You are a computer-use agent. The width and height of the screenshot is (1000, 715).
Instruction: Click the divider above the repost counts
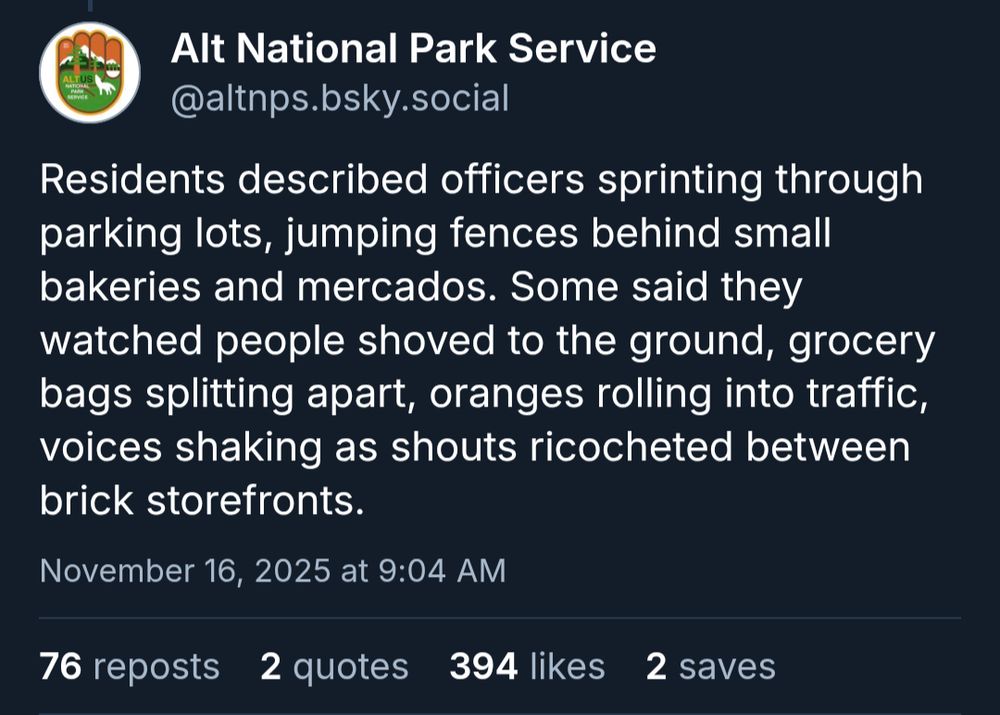tap(500, 617)
